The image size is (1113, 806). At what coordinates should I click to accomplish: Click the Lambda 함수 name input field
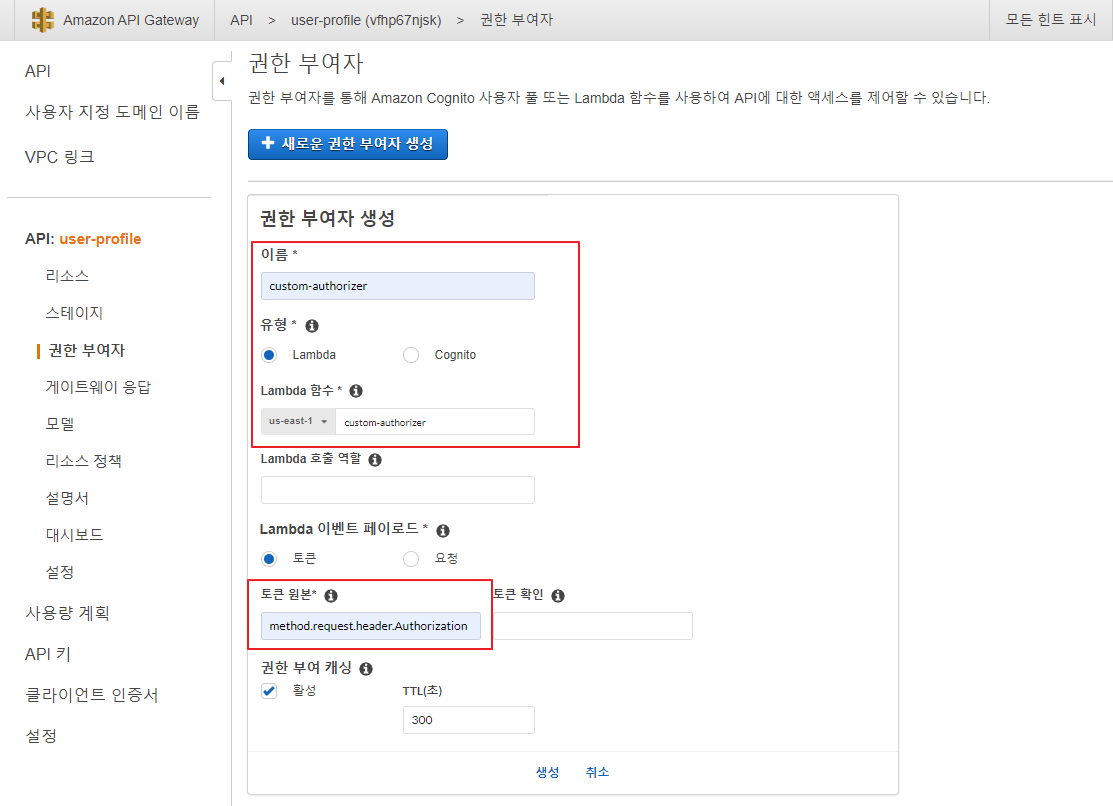[x=435, y=421]
